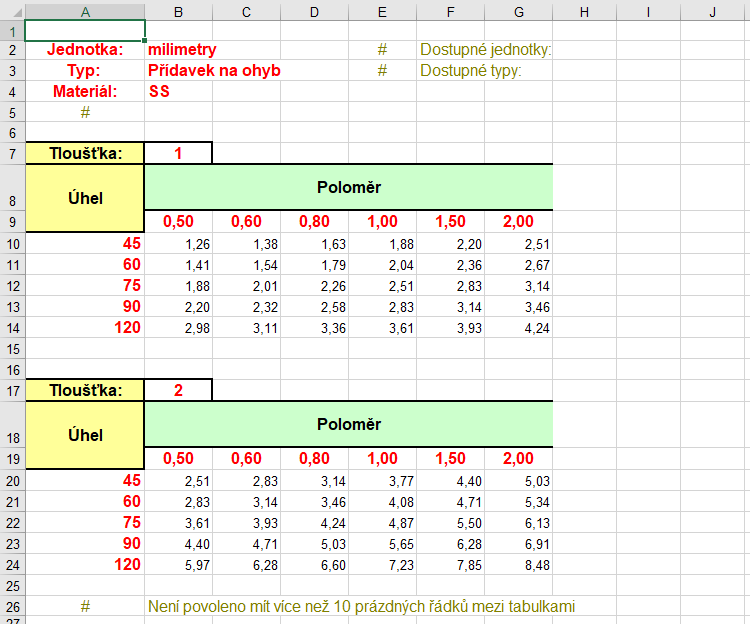750x624 pixels.
Task: Select the 'Jednotka:' label cell
Action: 85,50
